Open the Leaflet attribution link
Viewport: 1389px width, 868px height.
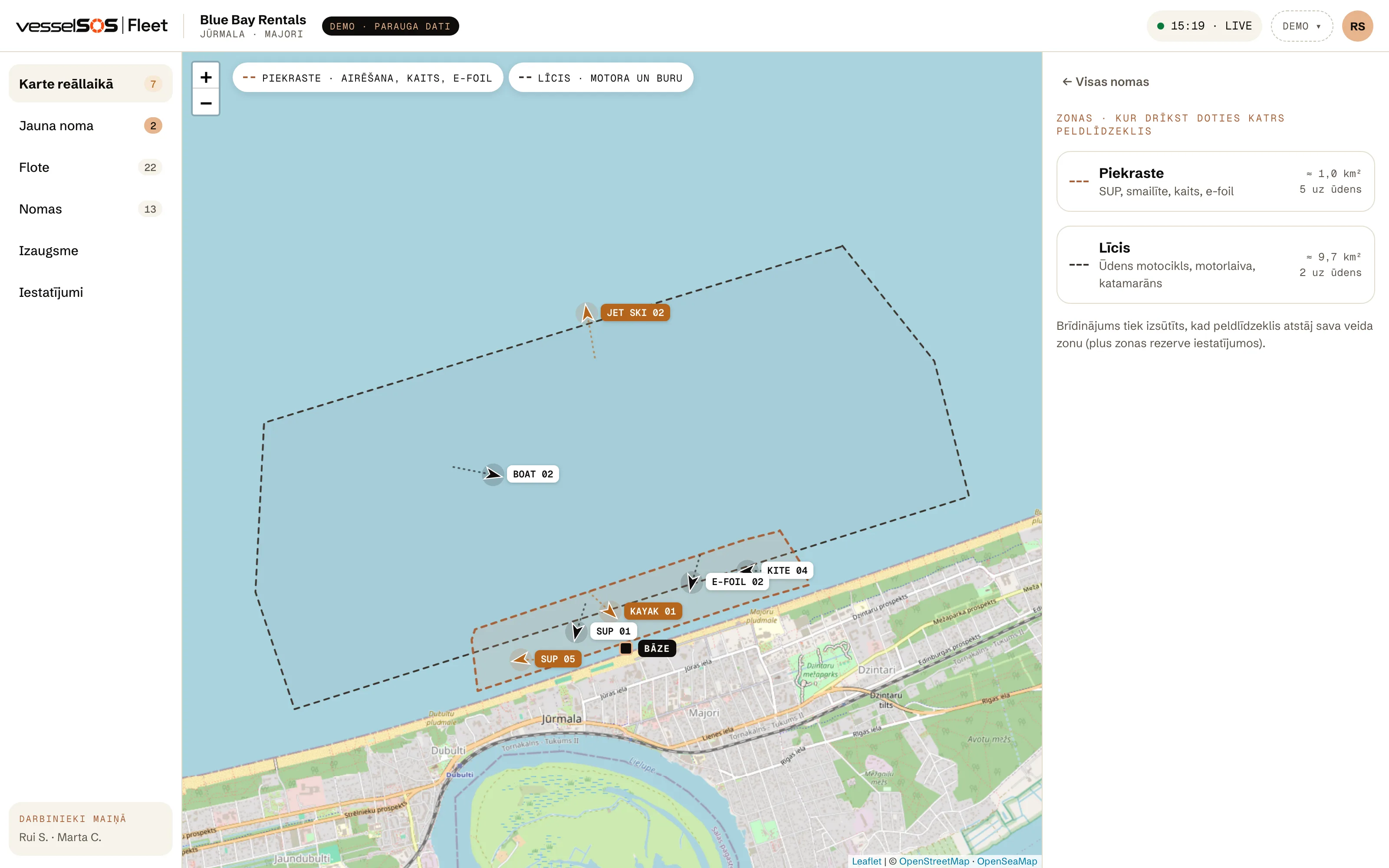point(866,861)
